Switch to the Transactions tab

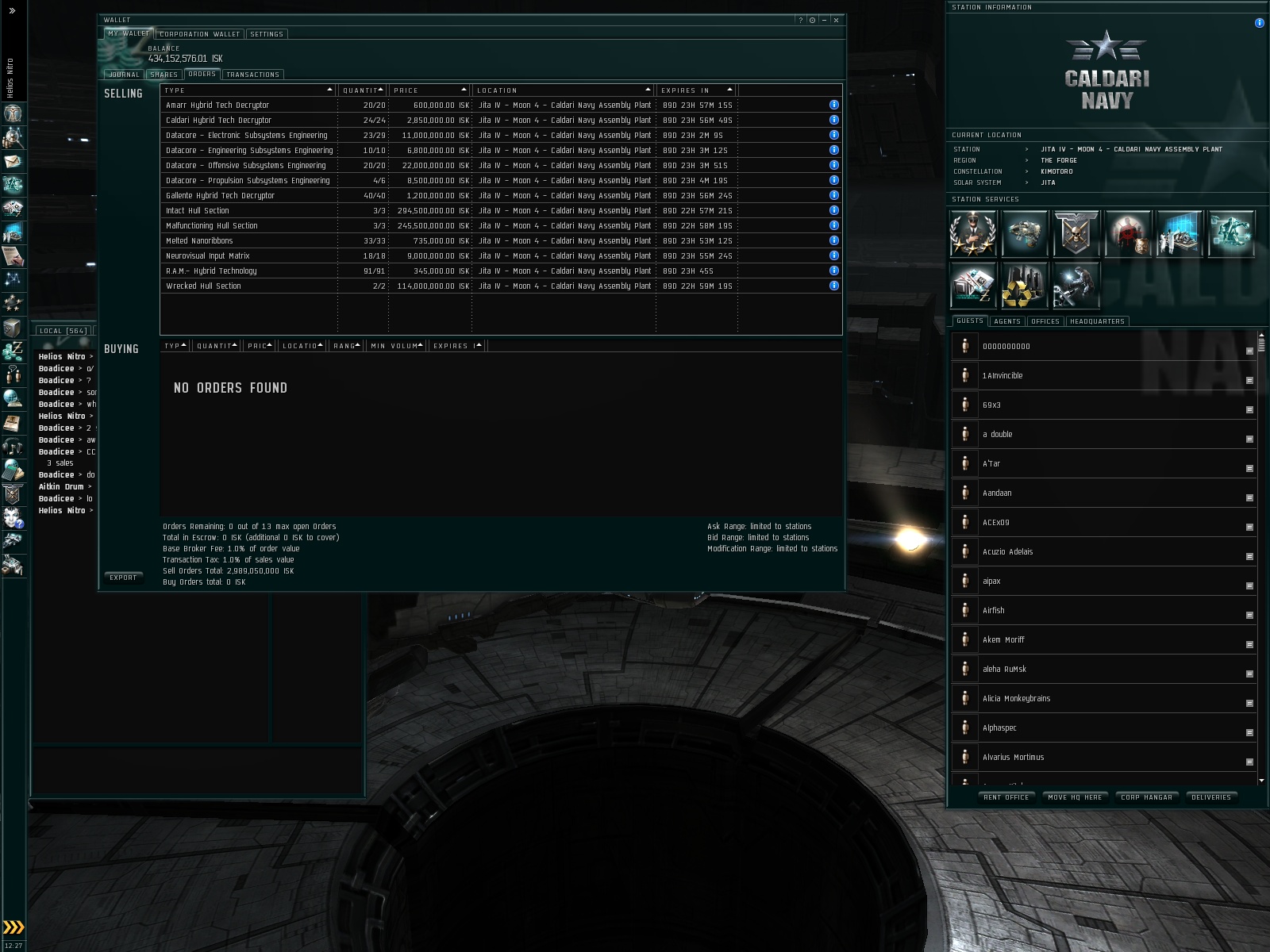252,75
